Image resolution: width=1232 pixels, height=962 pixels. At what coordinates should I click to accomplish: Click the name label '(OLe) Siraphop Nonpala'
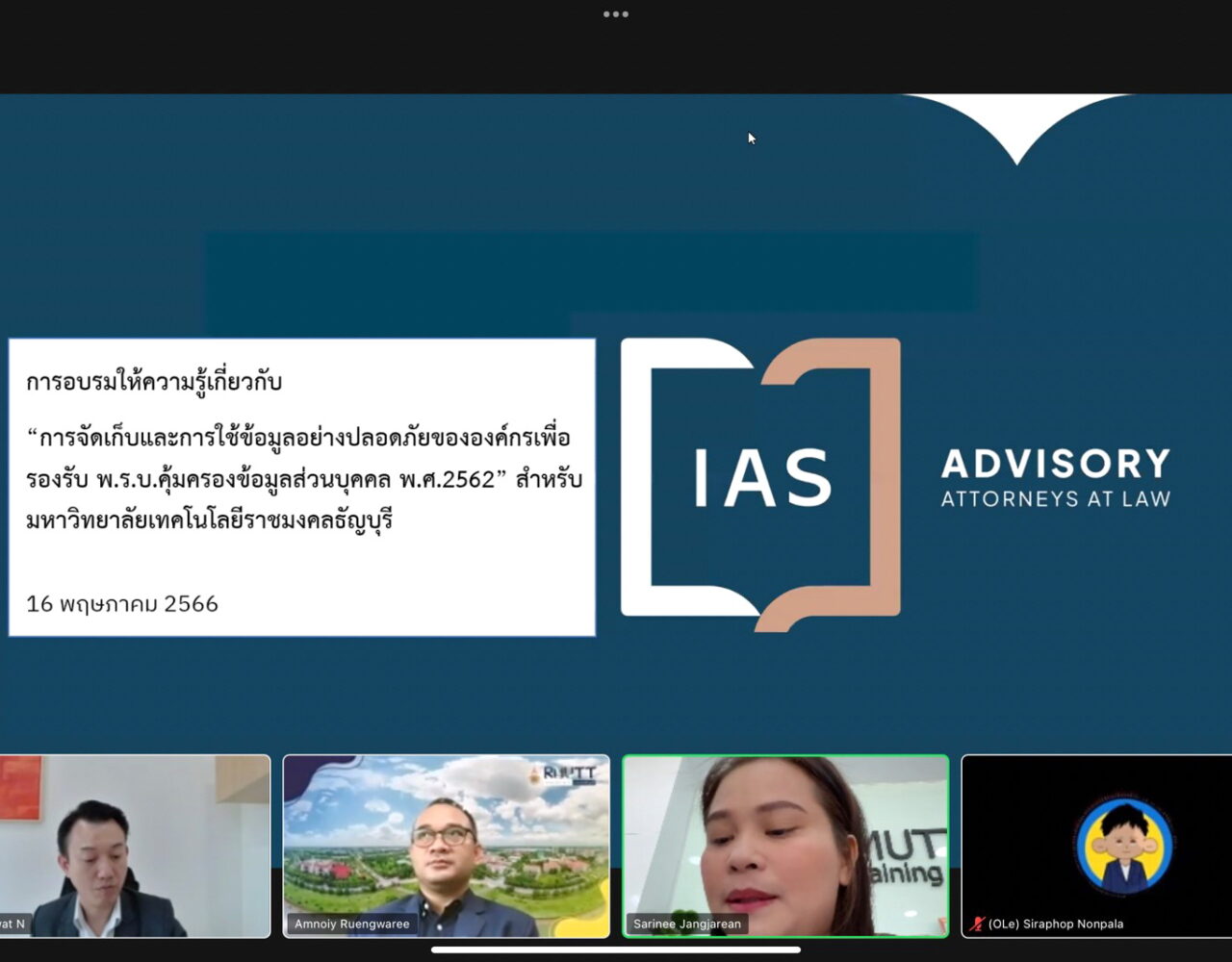point(1056,924)
